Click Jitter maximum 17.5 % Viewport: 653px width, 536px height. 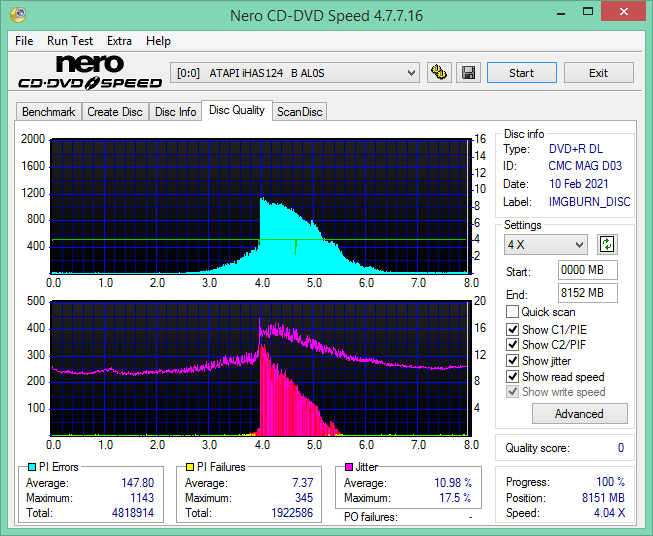(455, 498)
